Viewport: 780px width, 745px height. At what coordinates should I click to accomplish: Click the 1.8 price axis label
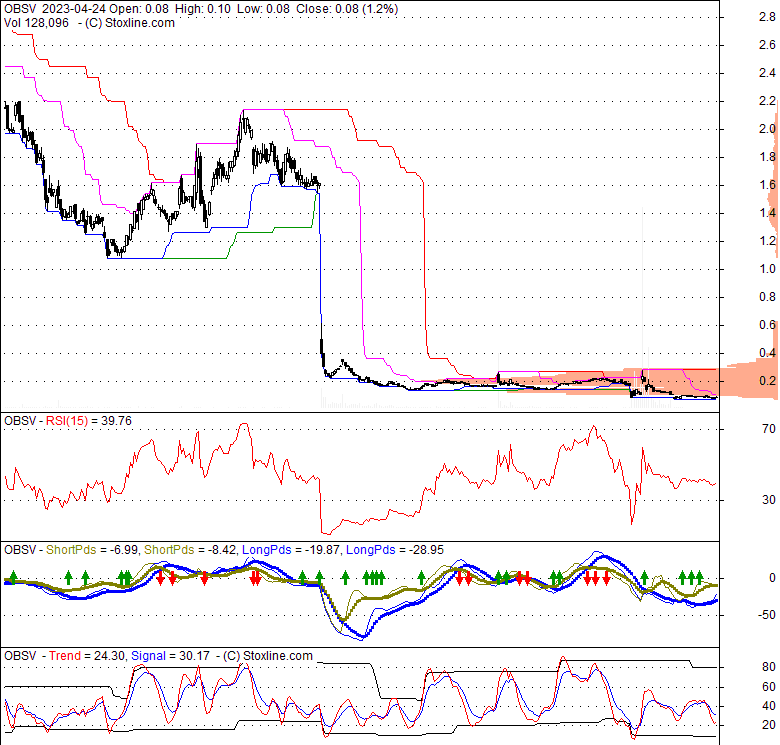767,157
